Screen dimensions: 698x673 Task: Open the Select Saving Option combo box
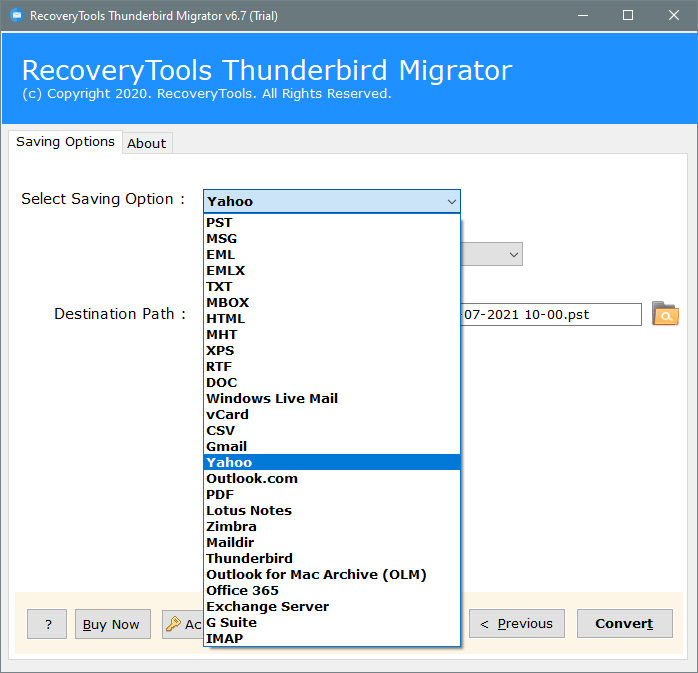click(332, 201)
